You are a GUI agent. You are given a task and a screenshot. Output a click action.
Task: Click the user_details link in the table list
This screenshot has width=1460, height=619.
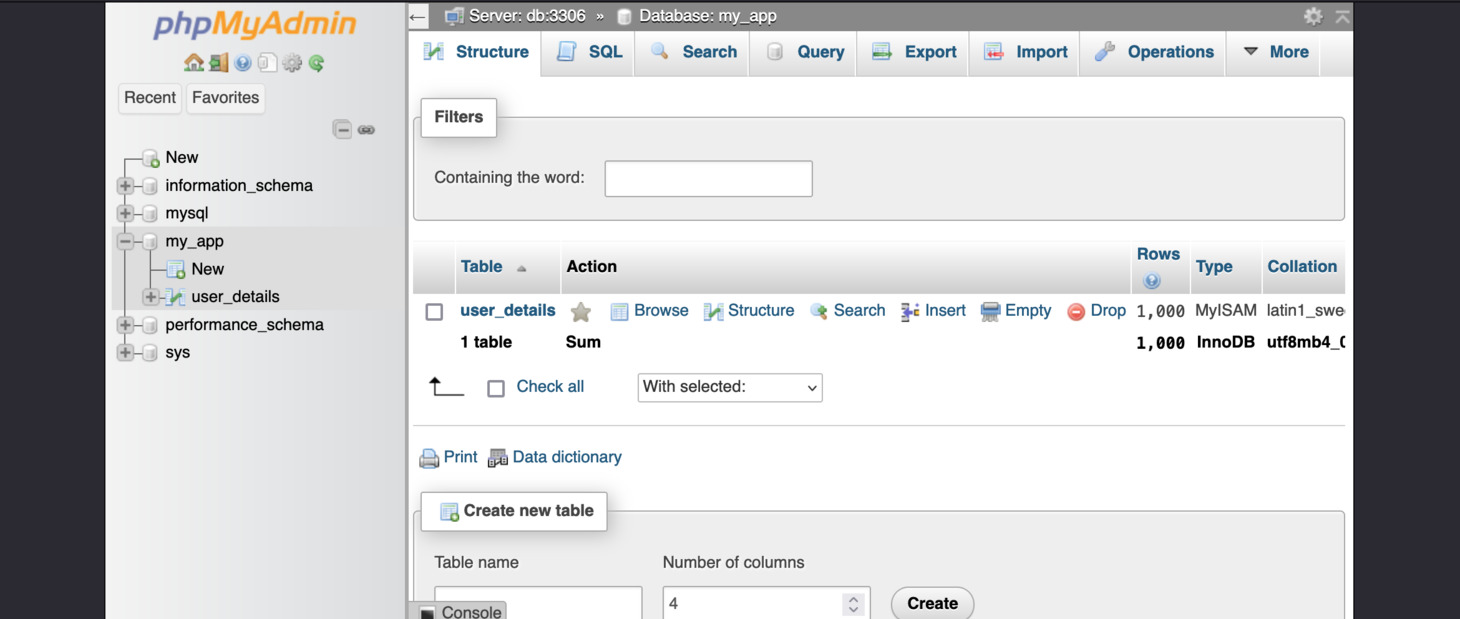click(x=508, y=311)
